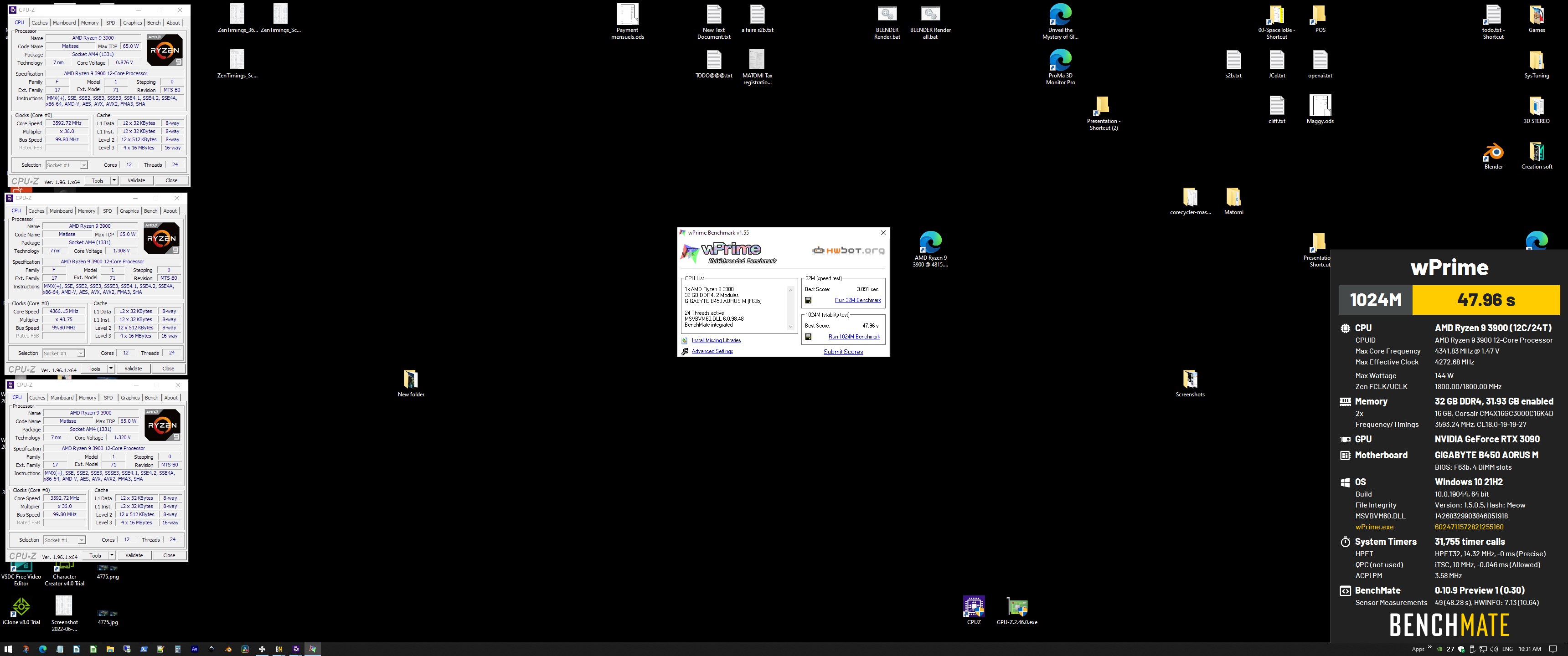Click Validate in middle CPU-Z window
The width and height of the screenshot is (1568, 656).
click(x=133, y=368)
